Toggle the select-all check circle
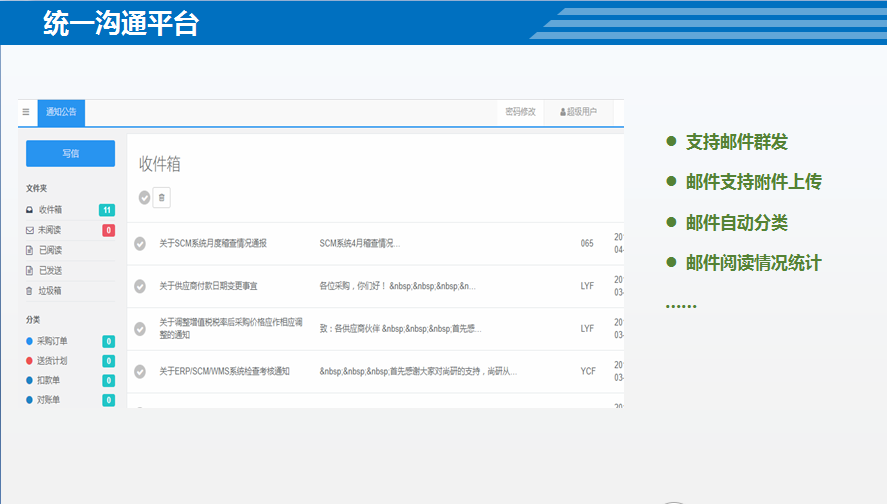This screenshot has width=887, height=504. pos(144,197)
